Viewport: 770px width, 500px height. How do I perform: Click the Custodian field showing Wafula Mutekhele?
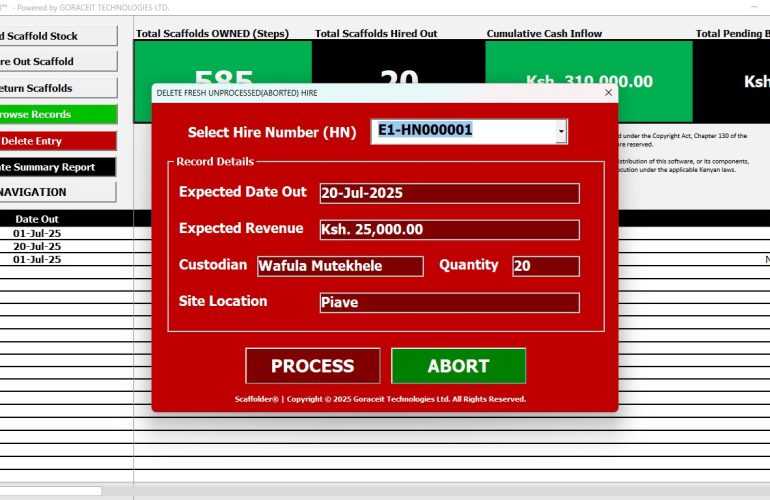point(340,266)
